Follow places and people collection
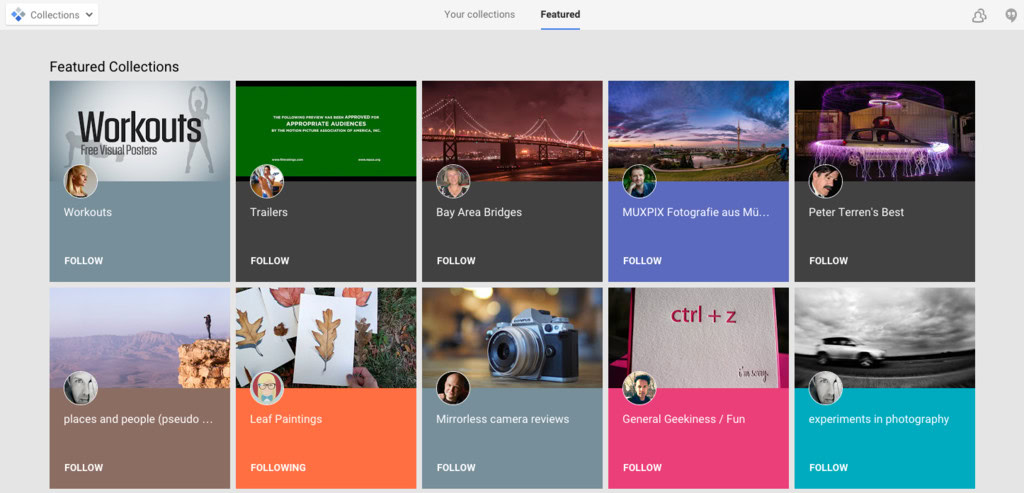Image resolution: width=1024 pixels, height=493 pixels. click(84, 468)
